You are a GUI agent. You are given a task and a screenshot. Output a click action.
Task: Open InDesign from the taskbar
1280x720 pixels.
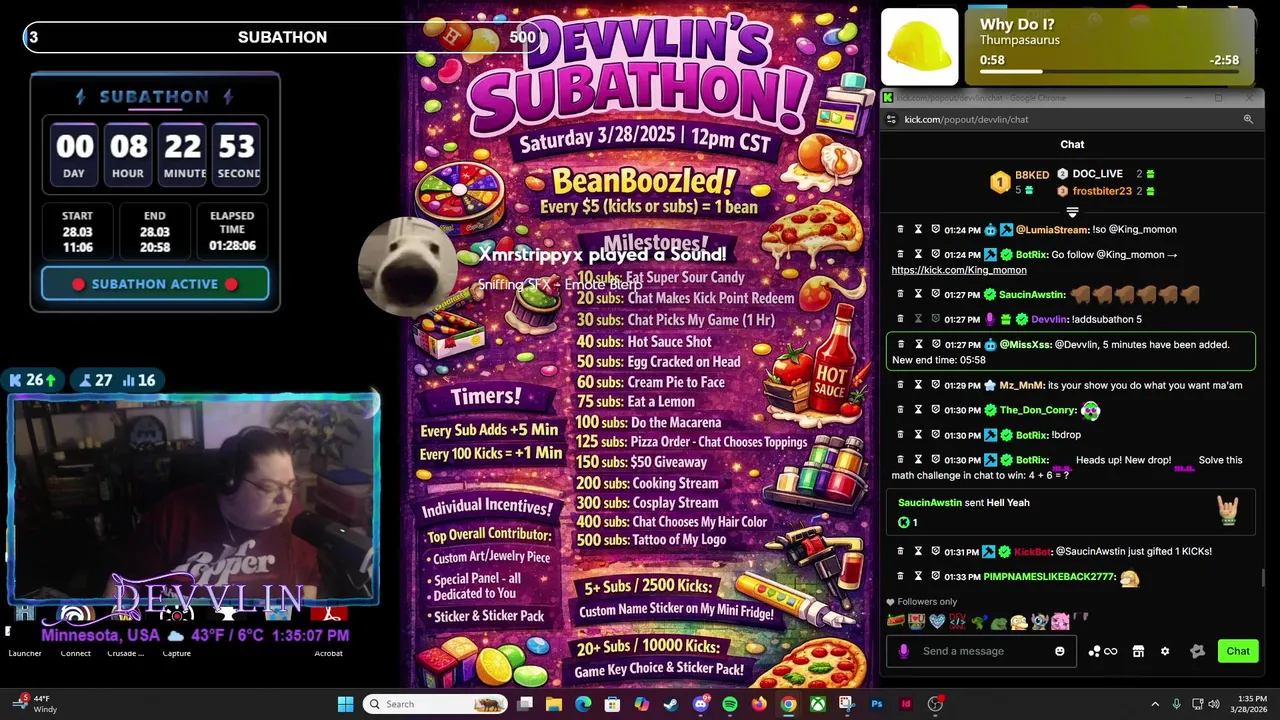[x=906, y=704]
